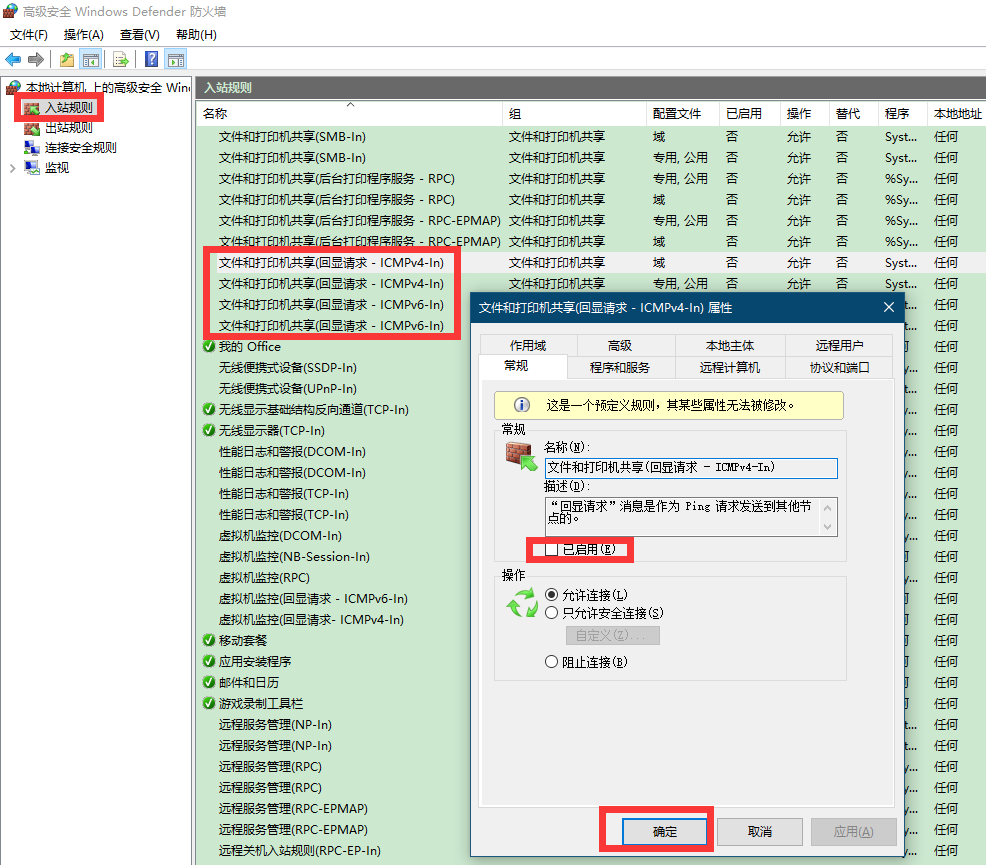
Task: Click the Back arrow toolbar icon
Action: click(13, 60)
